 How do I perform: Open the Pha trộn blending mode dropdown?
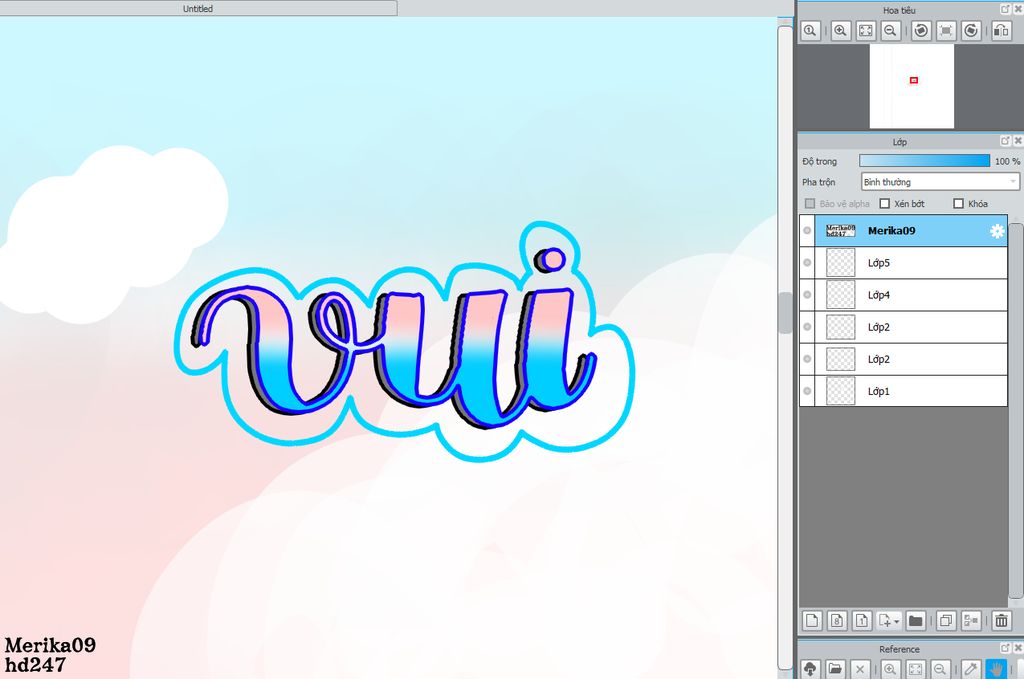tap(940, 182)
